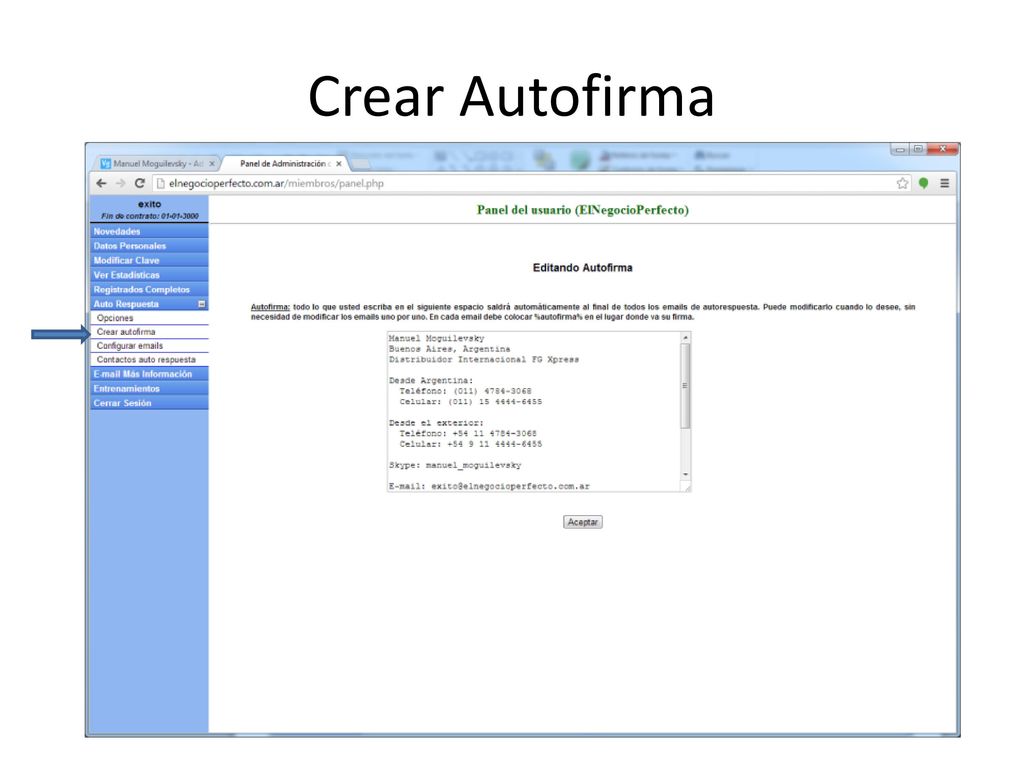
Task: Bookmark the page with the star icon
Action: 903,184
